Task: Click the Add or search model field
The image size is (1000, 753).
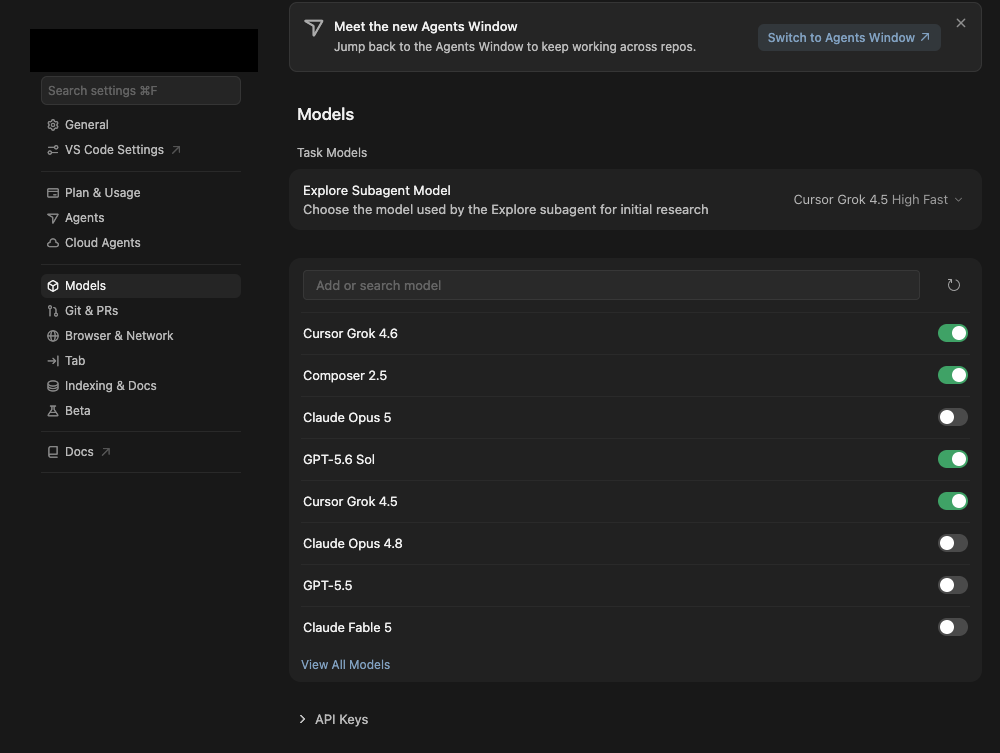Action: (611, 285)
